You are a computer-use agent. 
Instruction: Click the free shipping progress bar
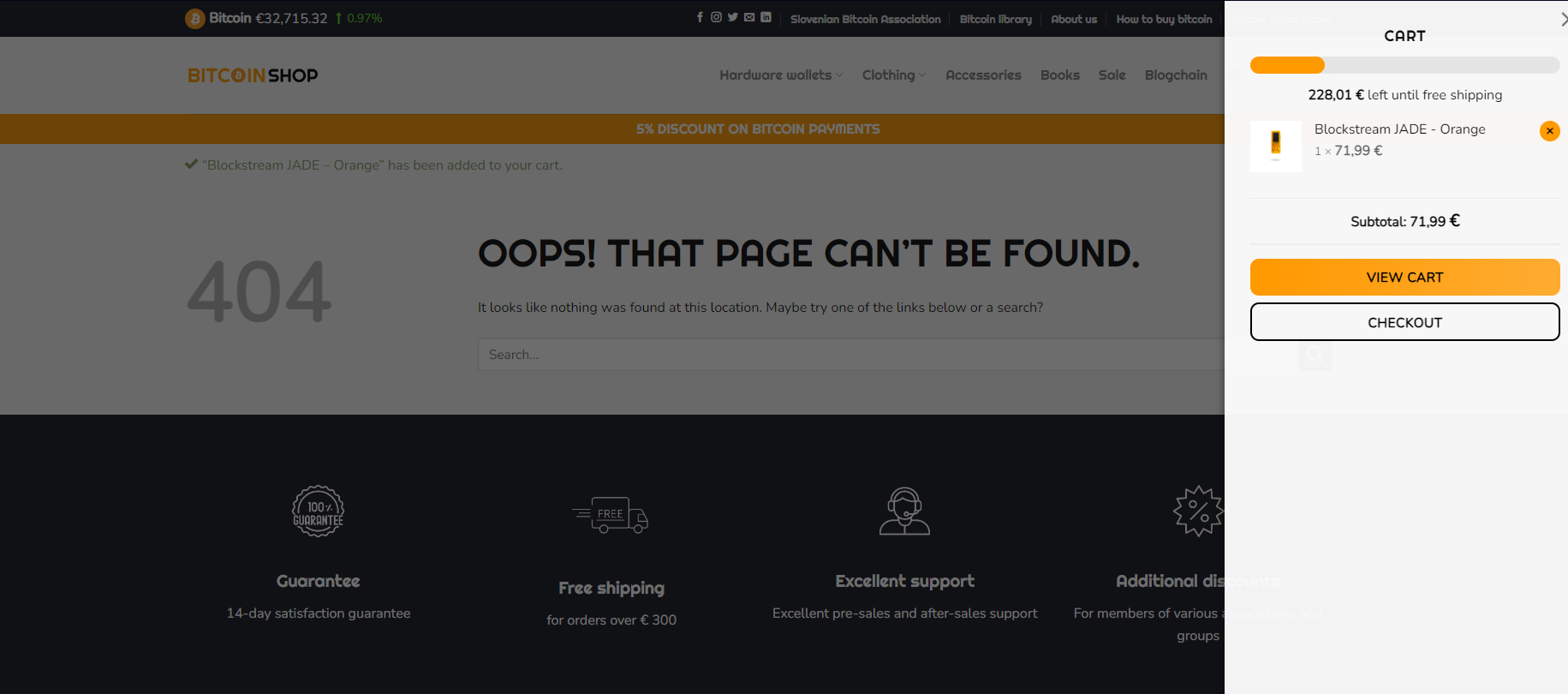point(1404,65)
